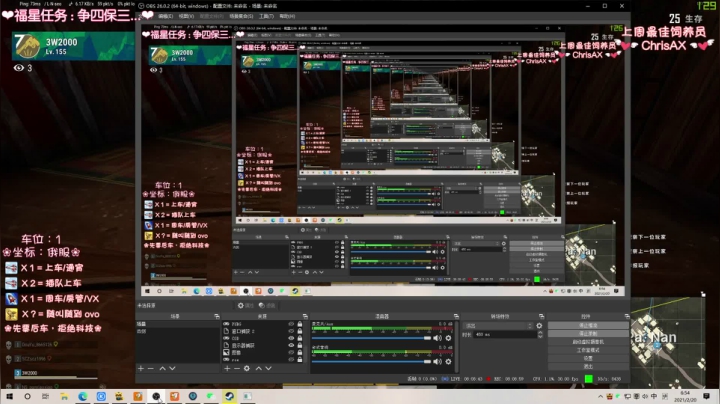This screenshot has width=720, height=404.
Task: Toggle visibility eye for the image source
Action: click(291, 353)
